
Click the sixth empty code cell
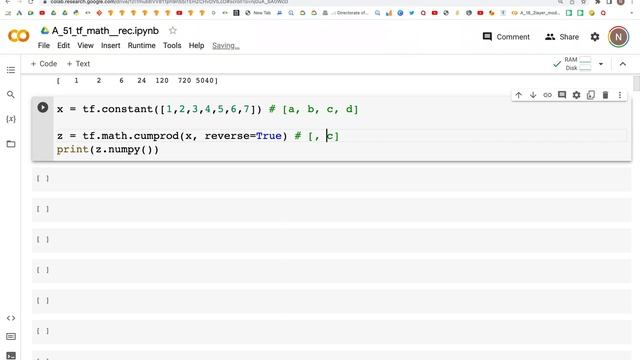coord(331,331)
